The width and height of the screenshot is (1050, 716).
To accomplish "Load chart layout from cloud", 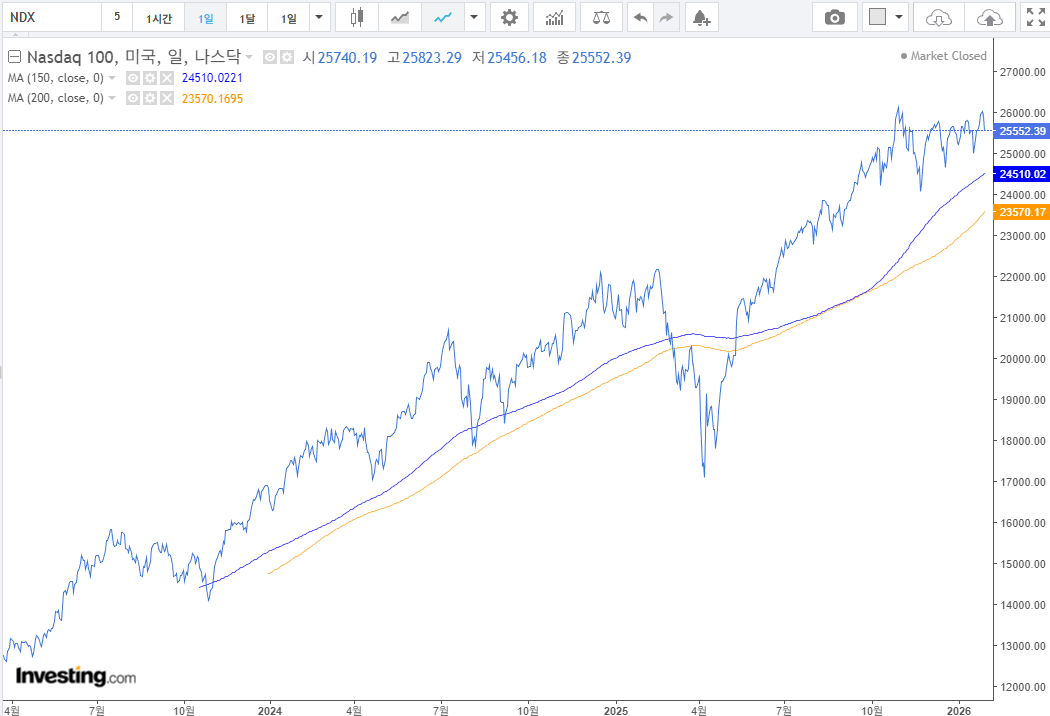I will [939, 17].
